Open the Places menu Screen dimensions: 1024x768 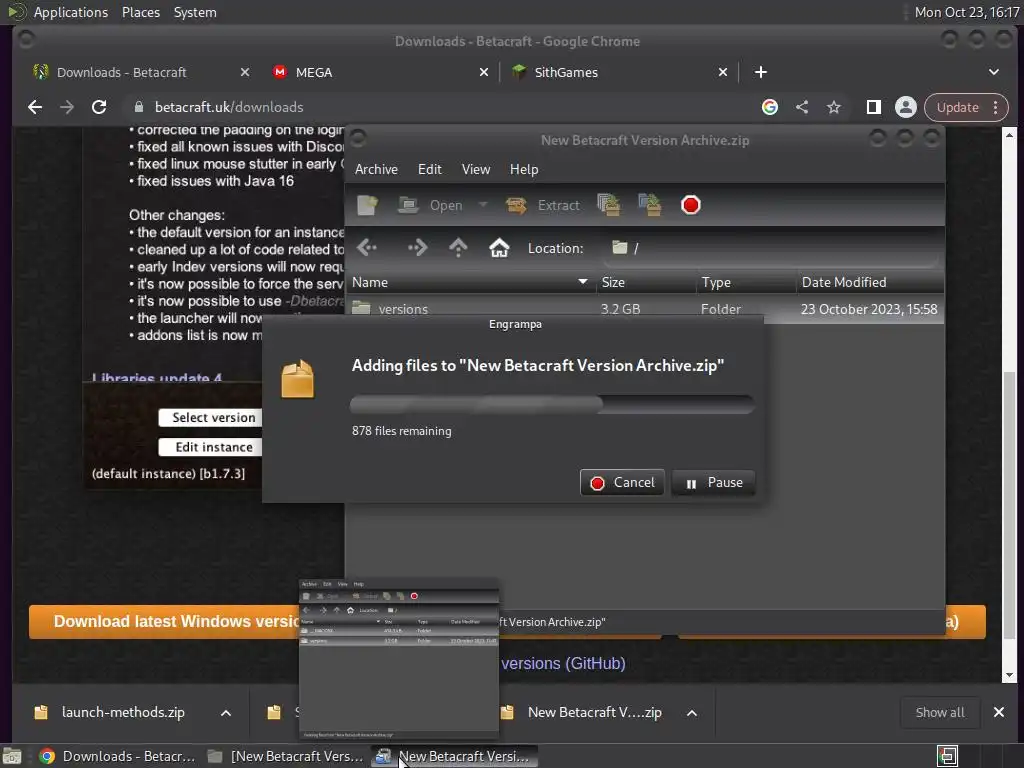pyautogui.click(x=141, y=12)
